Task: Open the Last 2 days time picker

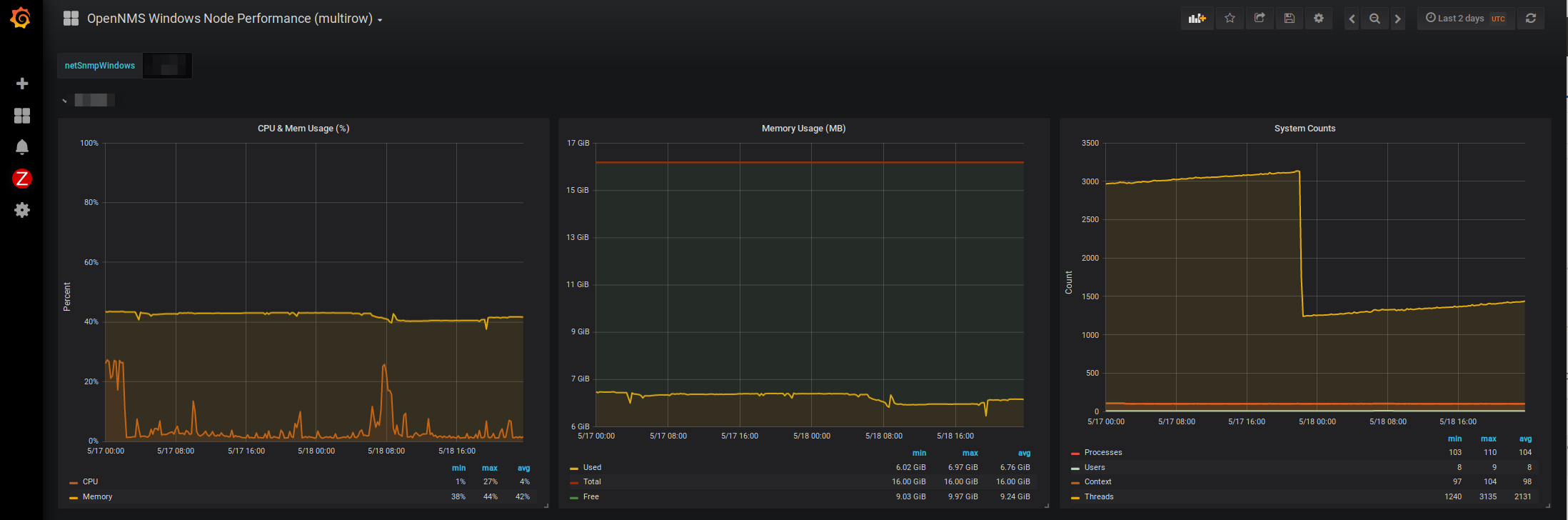Action: [1466, 19]
